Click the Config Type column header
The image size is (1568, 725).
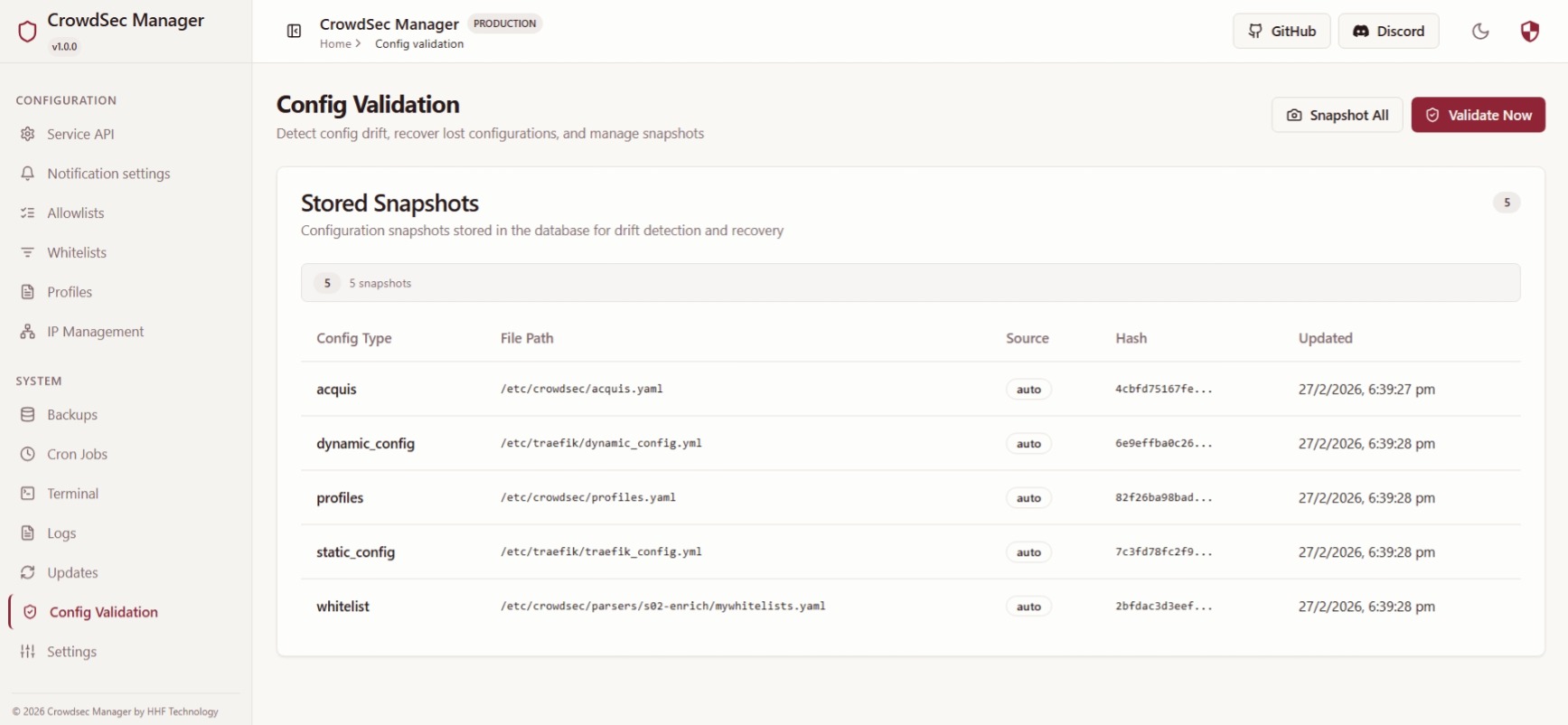[x=353, y=338]
